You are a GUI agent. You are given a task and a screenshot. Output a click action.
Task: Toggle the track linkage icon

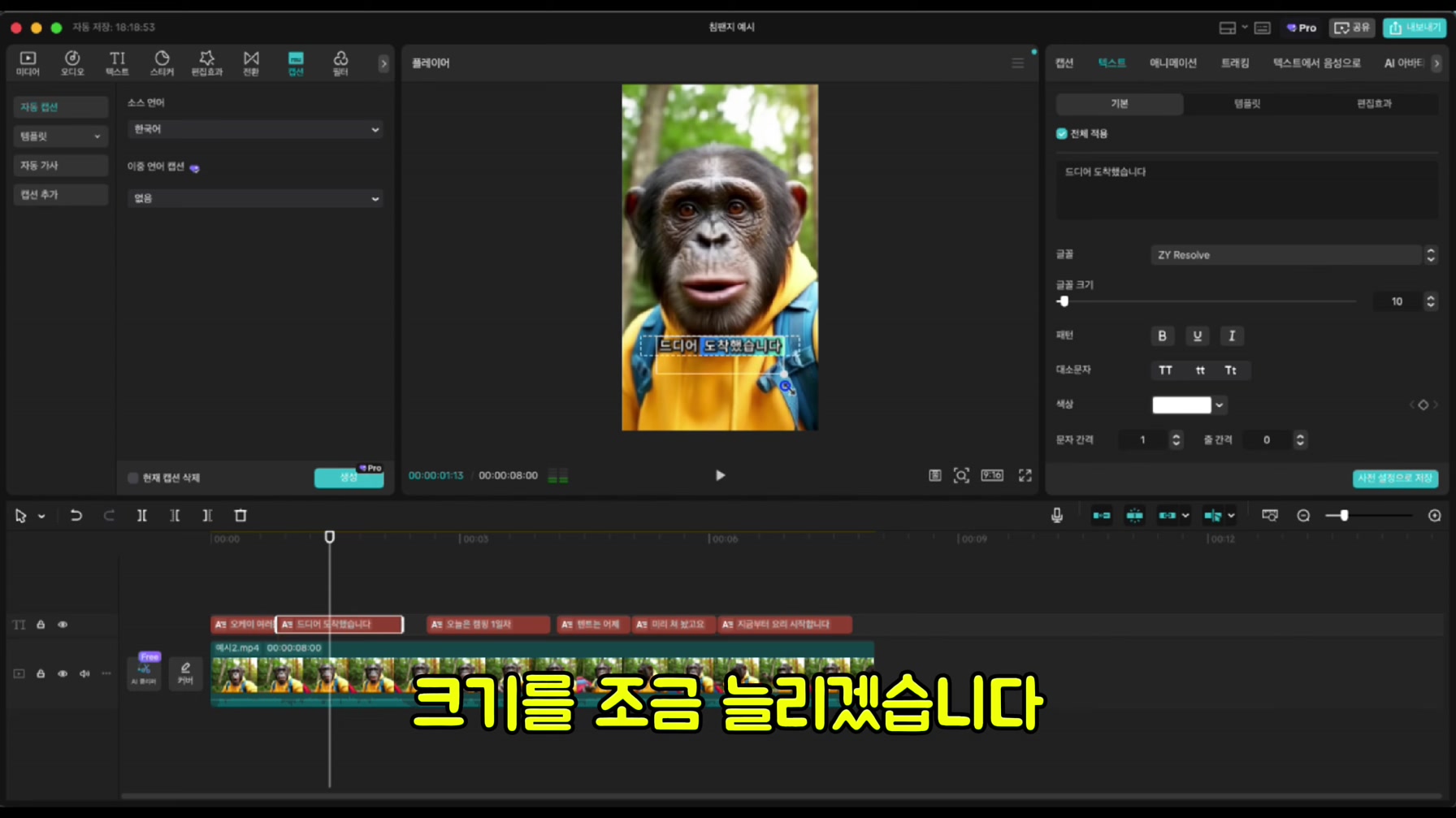(1168, 515)
